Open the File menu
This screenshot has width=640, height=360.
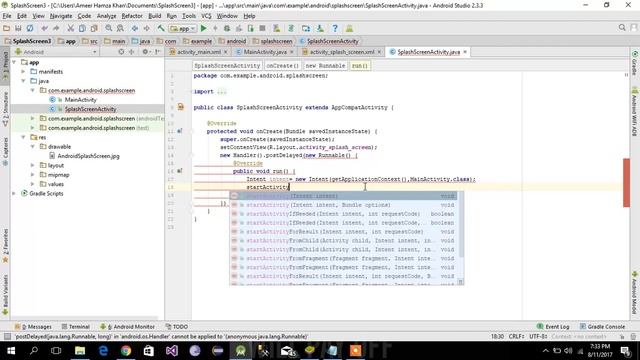coord(7,16)
